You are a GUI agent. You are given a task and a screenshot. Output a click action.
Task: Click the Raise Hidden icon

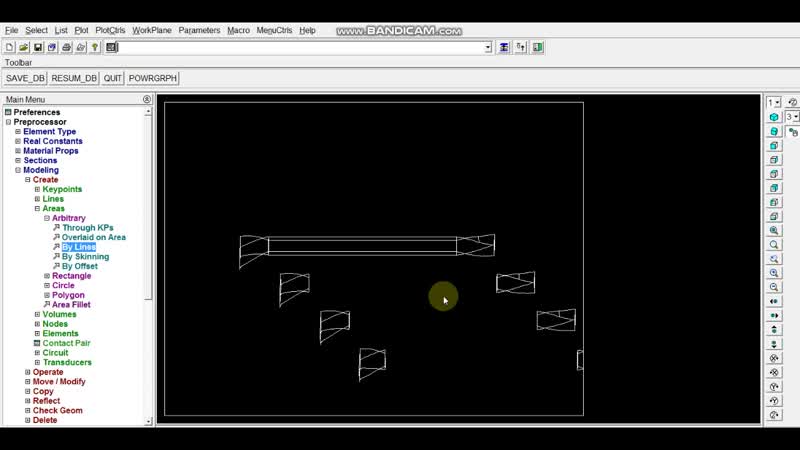(x=504, y=47)
